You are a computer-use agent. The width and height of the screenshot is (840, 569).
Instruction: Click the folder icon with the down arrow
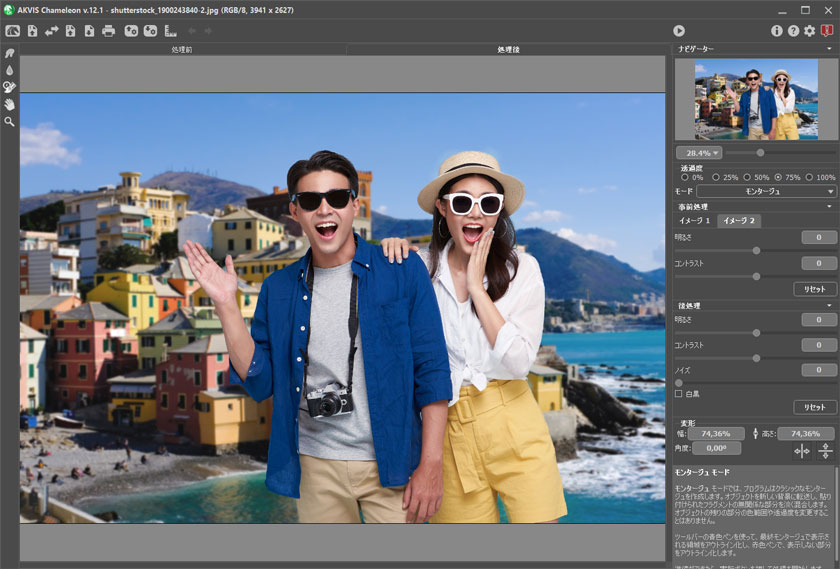point(151,31)
